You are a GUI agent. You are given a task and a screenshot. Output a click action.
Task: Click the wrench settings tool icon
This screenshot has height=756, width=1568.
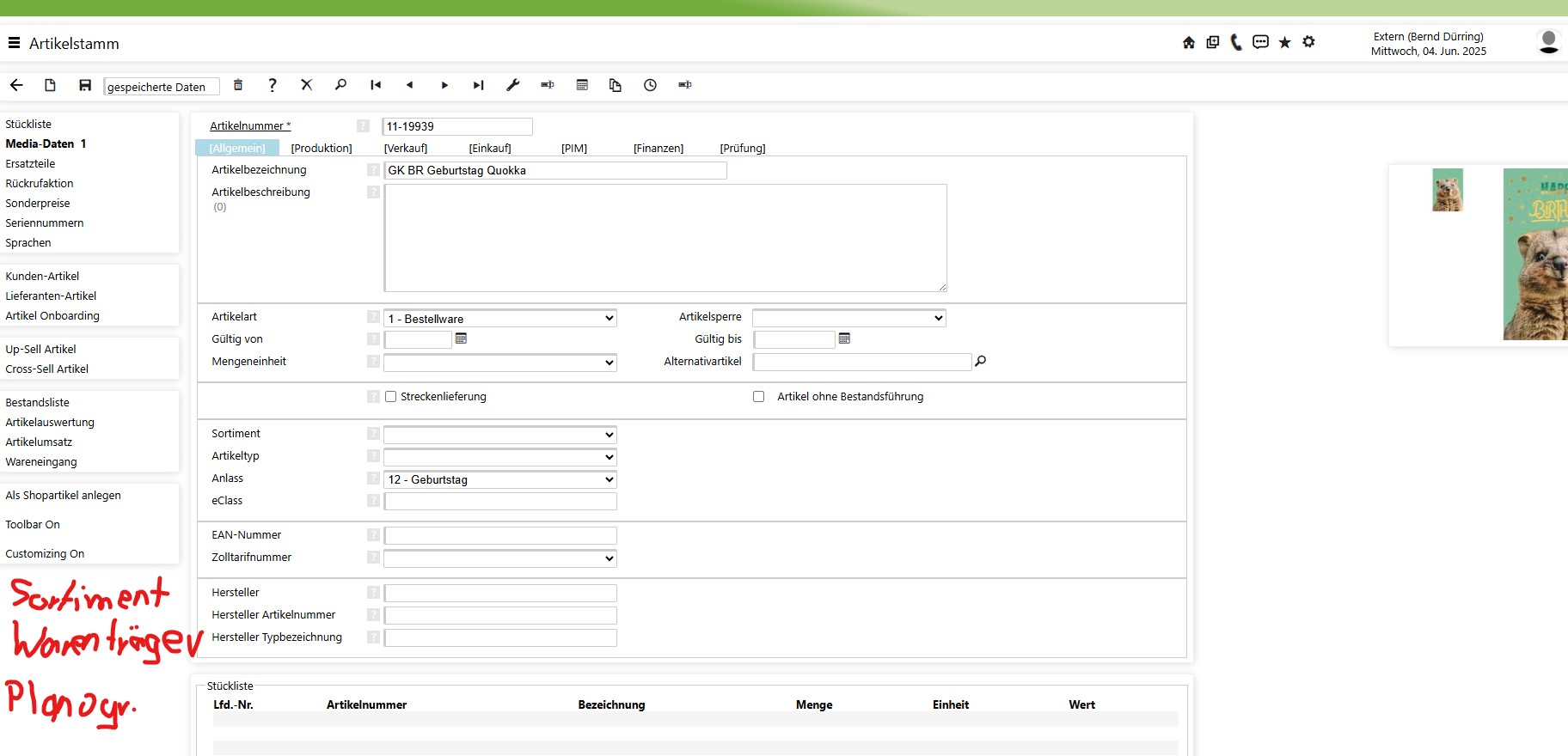[x=513, y=85]
